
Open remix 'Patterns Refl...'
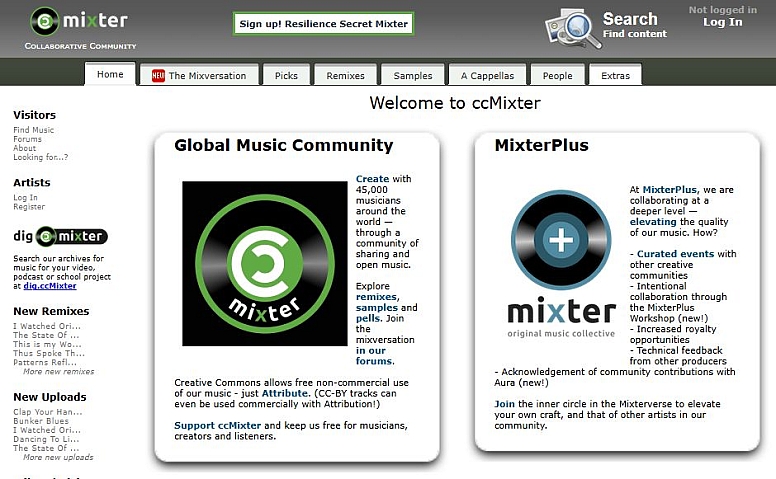[45, 362]
